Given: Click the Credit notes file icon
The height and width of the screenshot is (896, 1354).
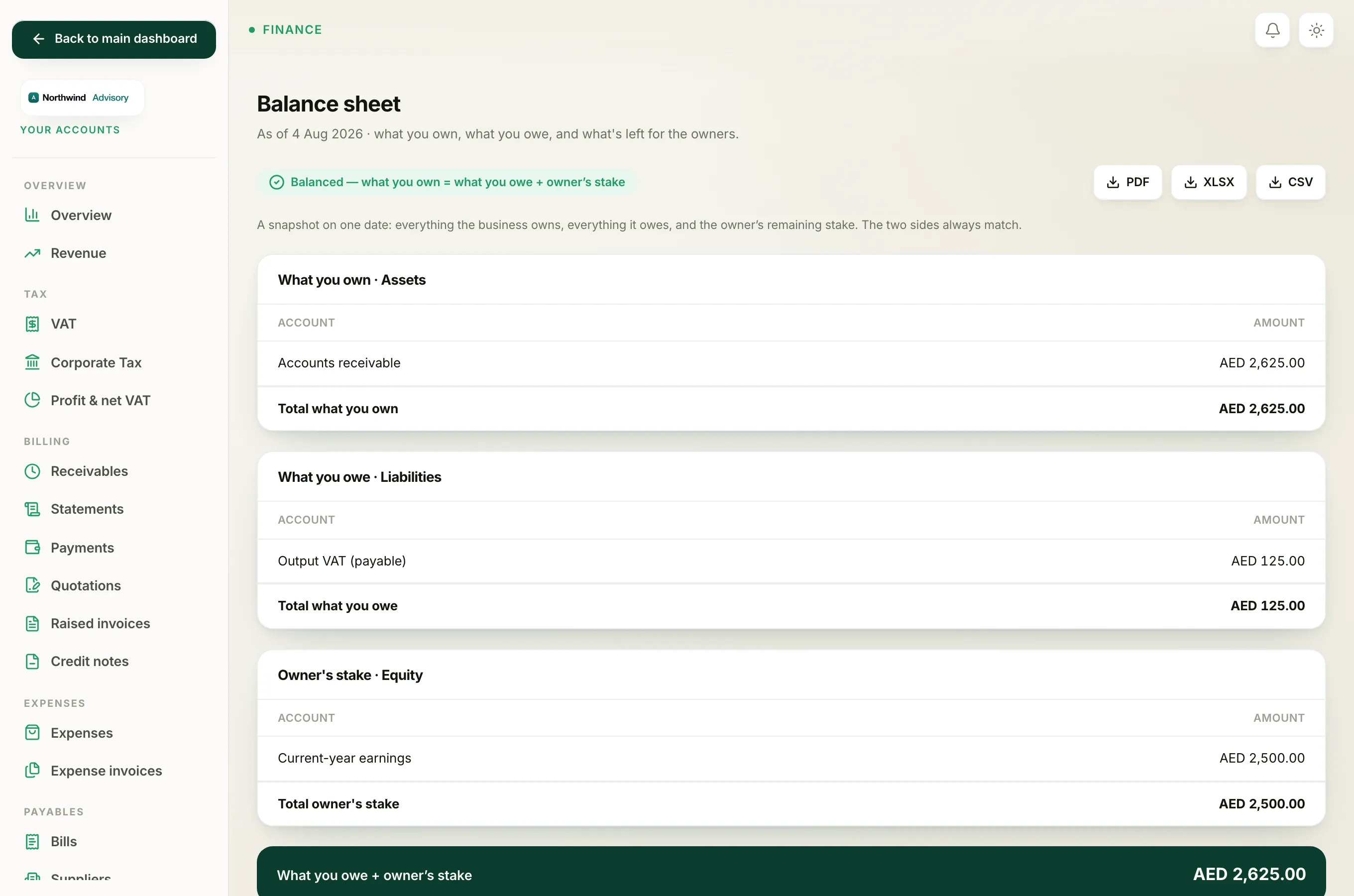Looking at the screenshot, I should [32, 661].
